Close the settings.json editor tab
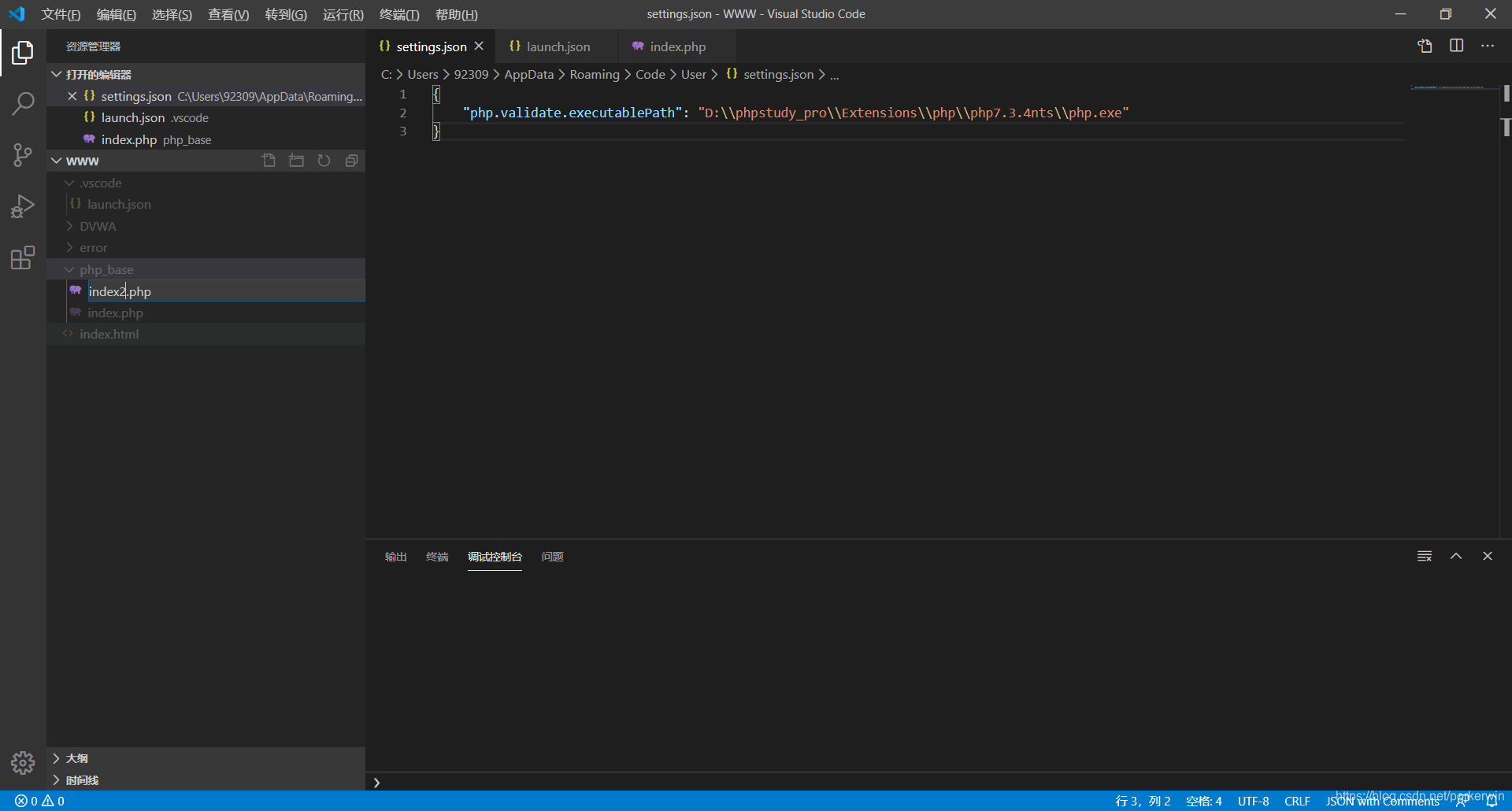The image size is (1512, 811). (x=479, y=46)
